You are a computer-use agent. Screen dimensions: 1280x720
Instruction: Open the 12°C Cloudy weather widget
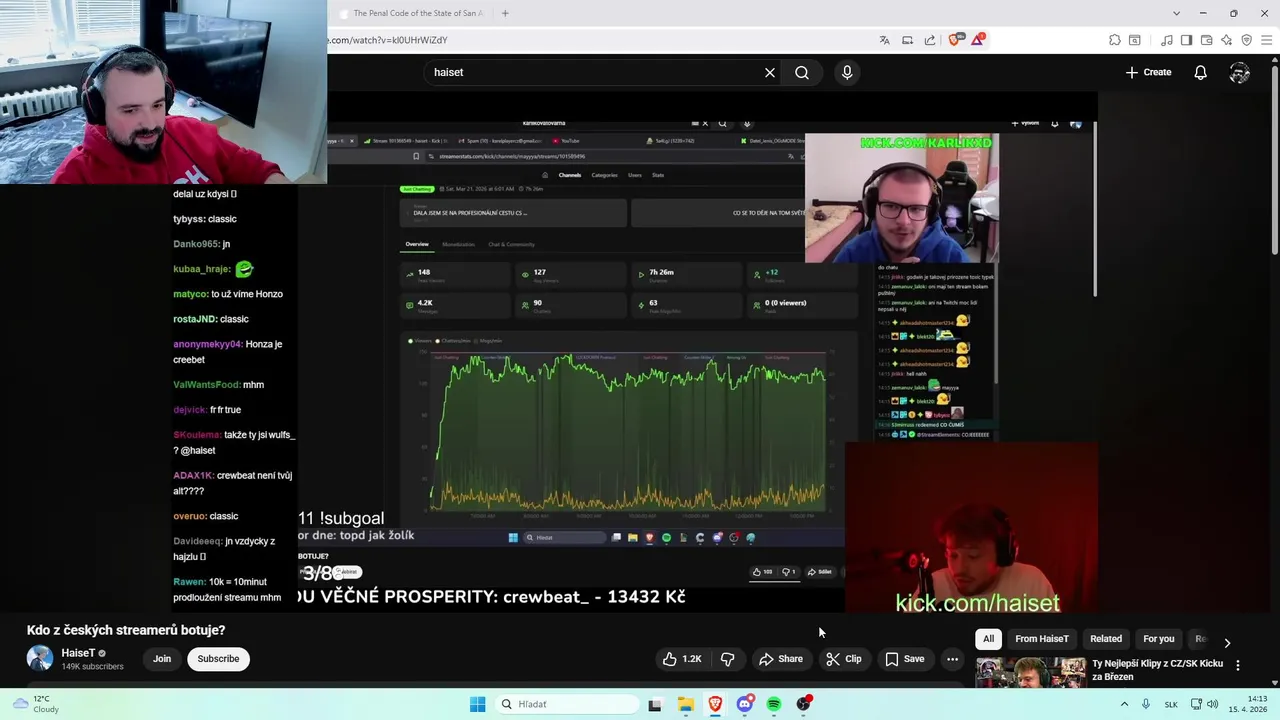coord(35,704)
